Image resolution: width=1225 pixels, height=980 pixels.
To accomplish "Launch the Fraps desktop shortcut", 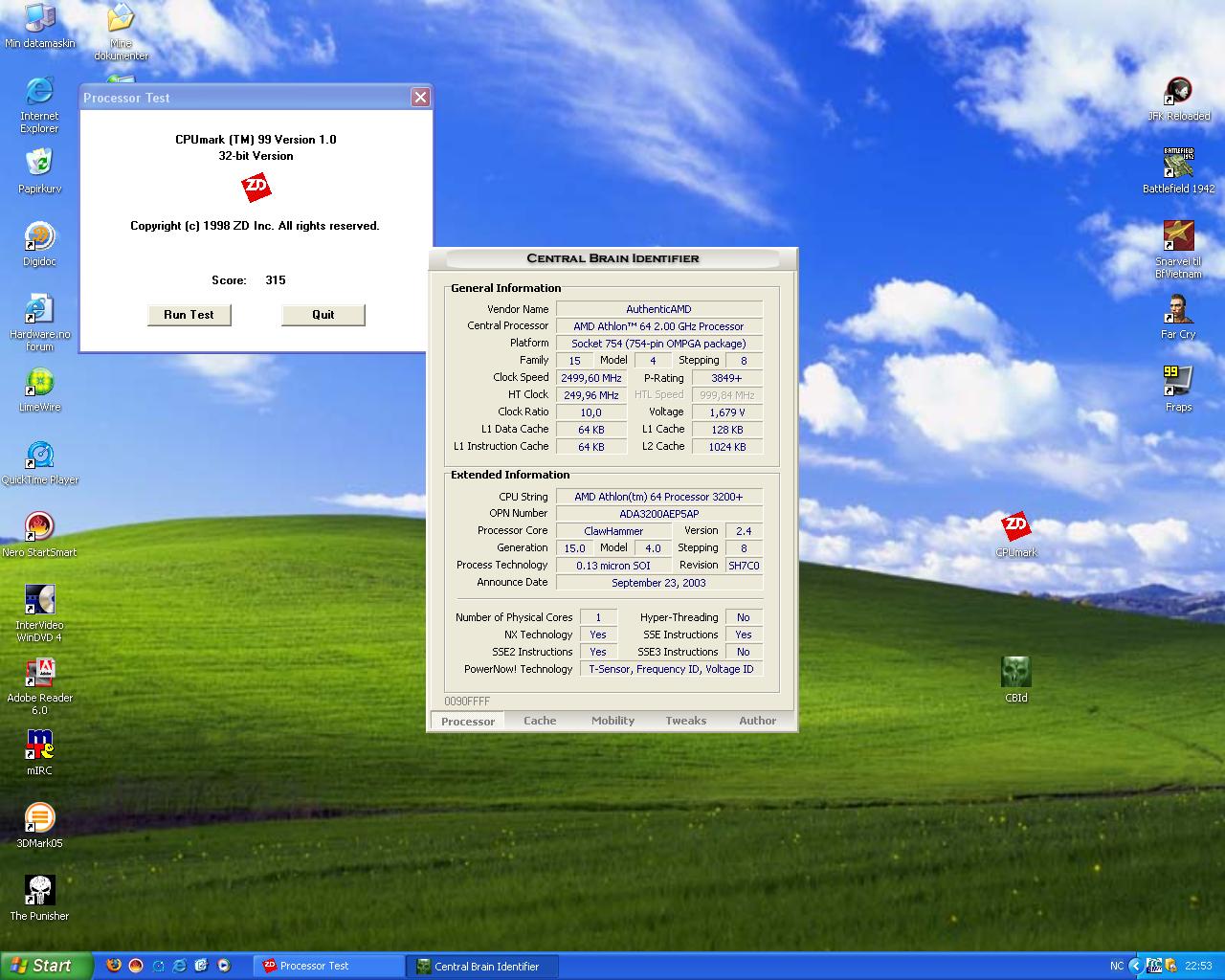I will 1178,381.
